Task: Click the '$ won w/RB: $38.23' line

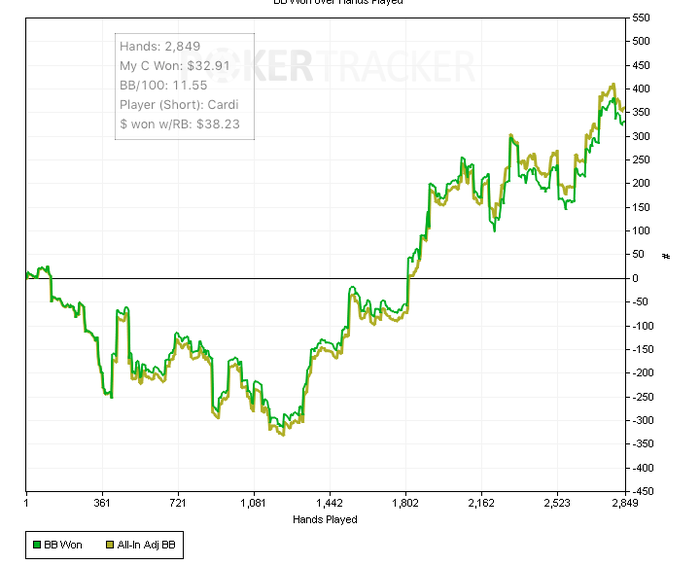Action: (x=179, y=124)
